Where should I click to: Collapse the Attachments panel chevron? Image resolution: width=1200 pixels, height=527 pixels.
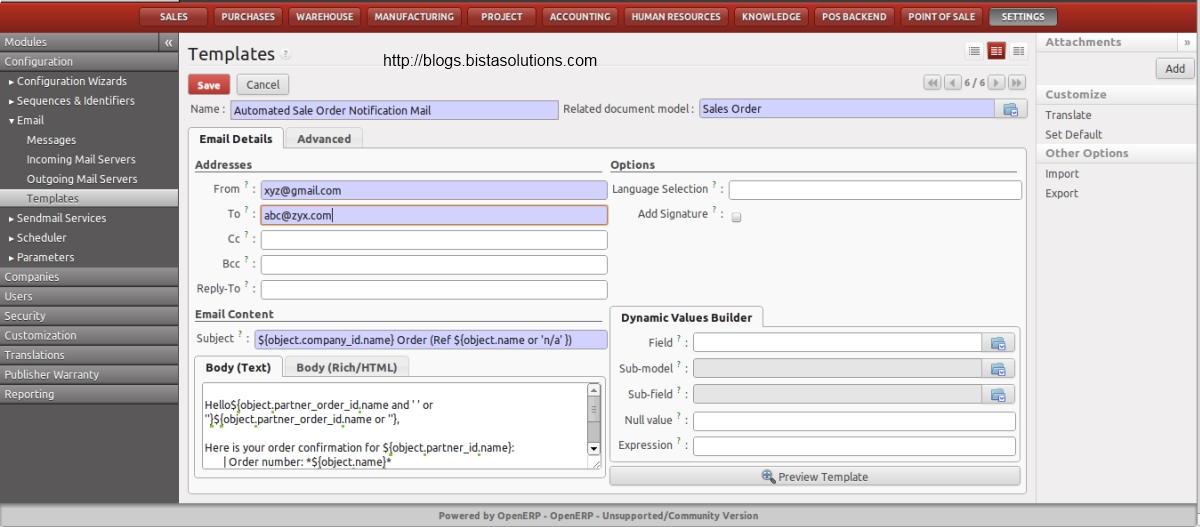(x=1187, y=42)
